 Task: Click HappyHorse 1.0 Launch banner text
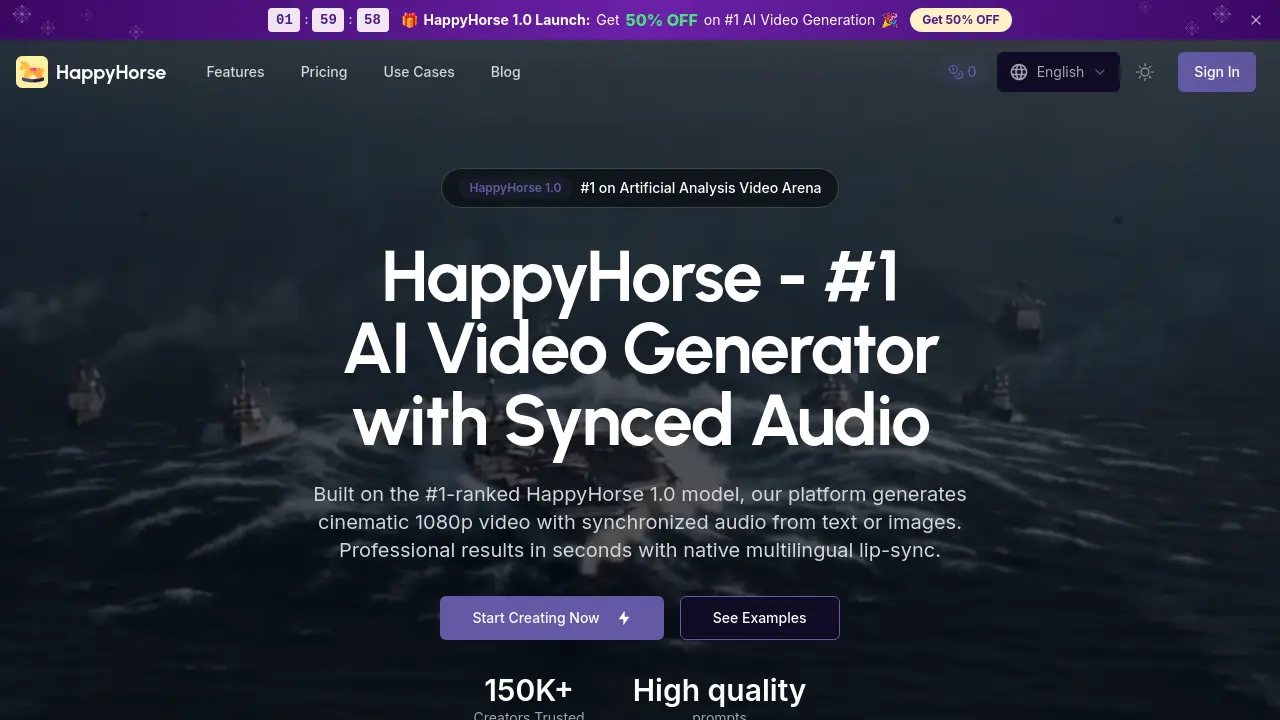[x=506, y=20]
